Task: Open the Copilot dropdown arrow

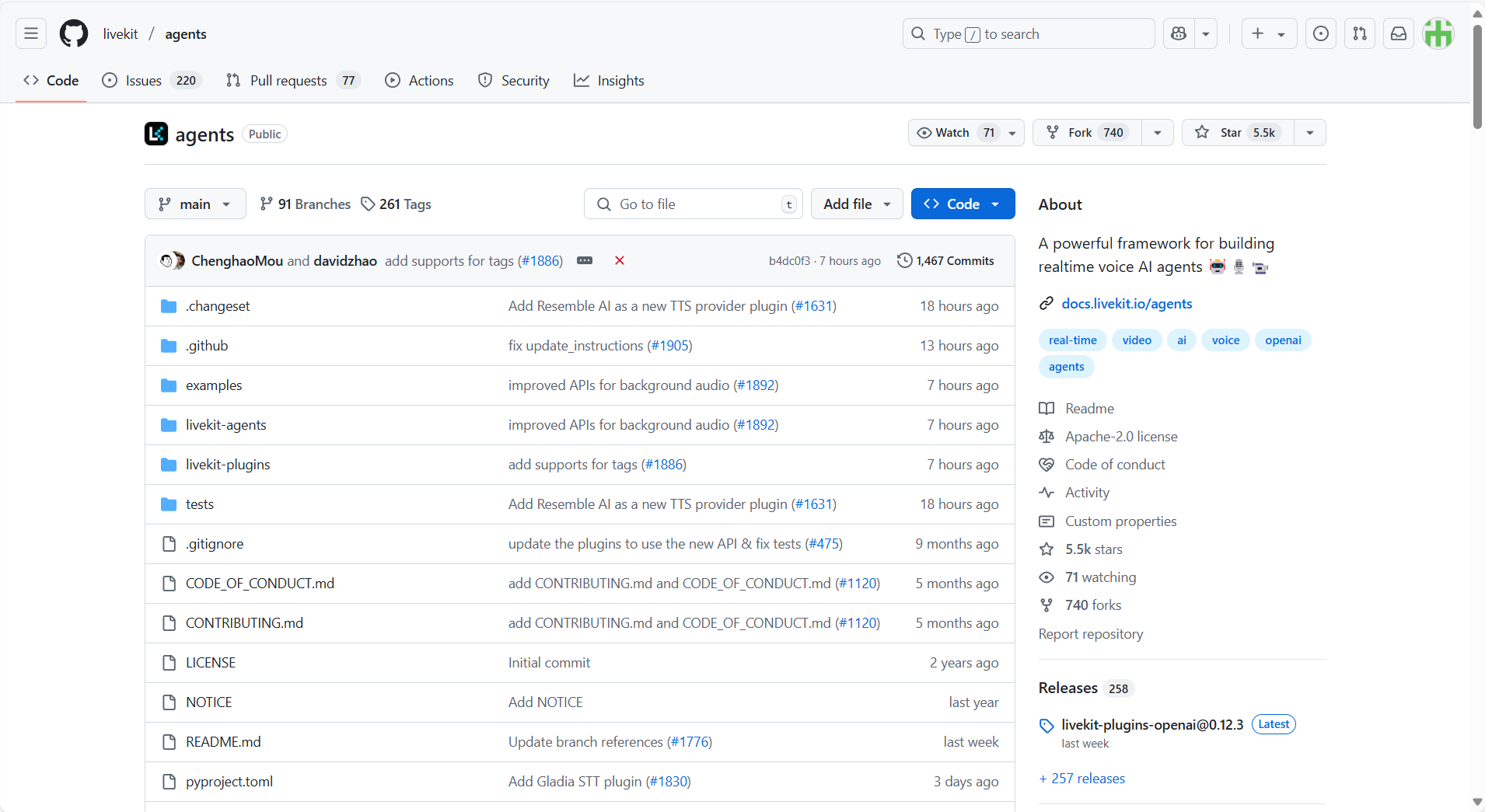Action: coord(1206,33)
